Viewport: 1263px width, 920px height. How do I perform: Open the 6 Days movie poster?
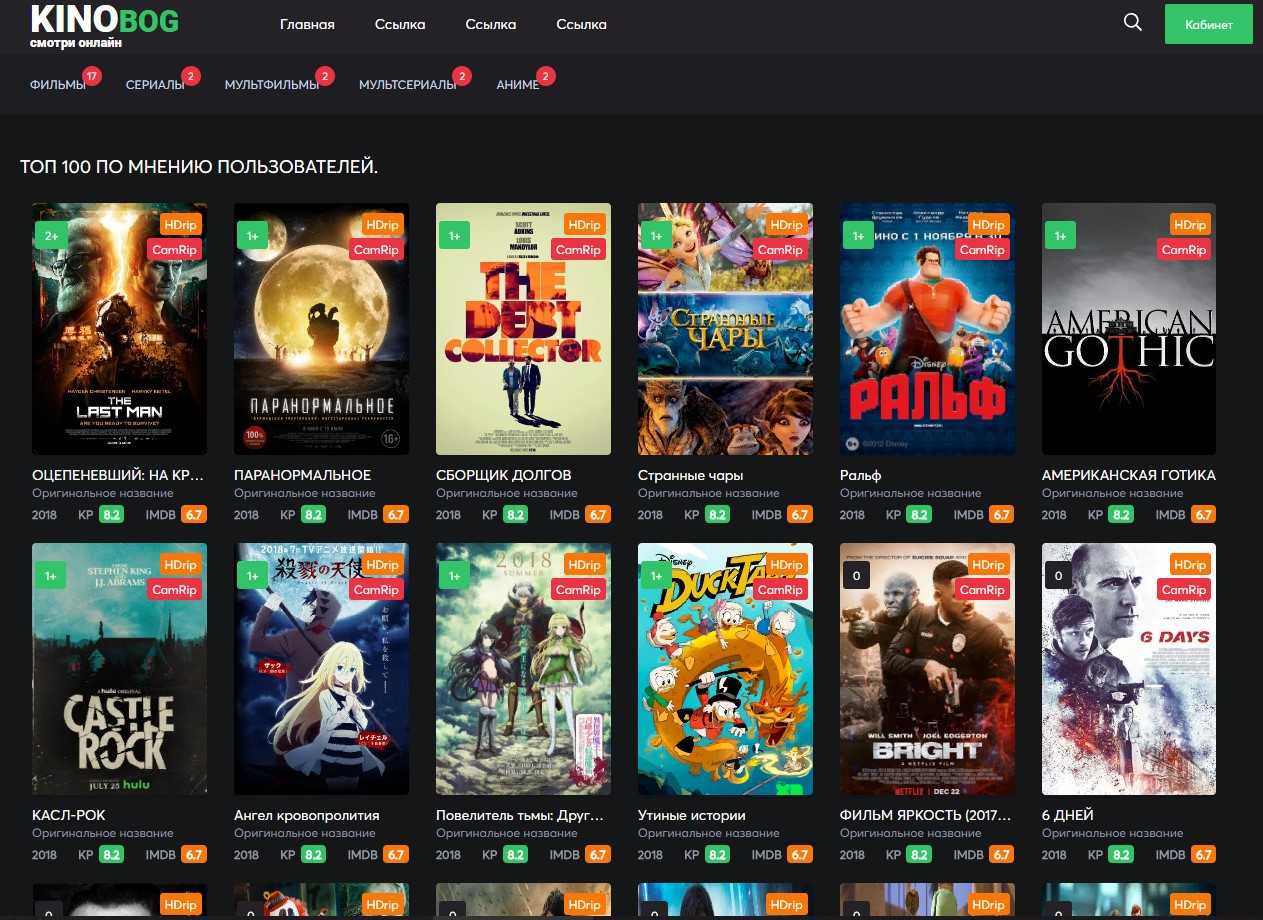[1129, 669]
